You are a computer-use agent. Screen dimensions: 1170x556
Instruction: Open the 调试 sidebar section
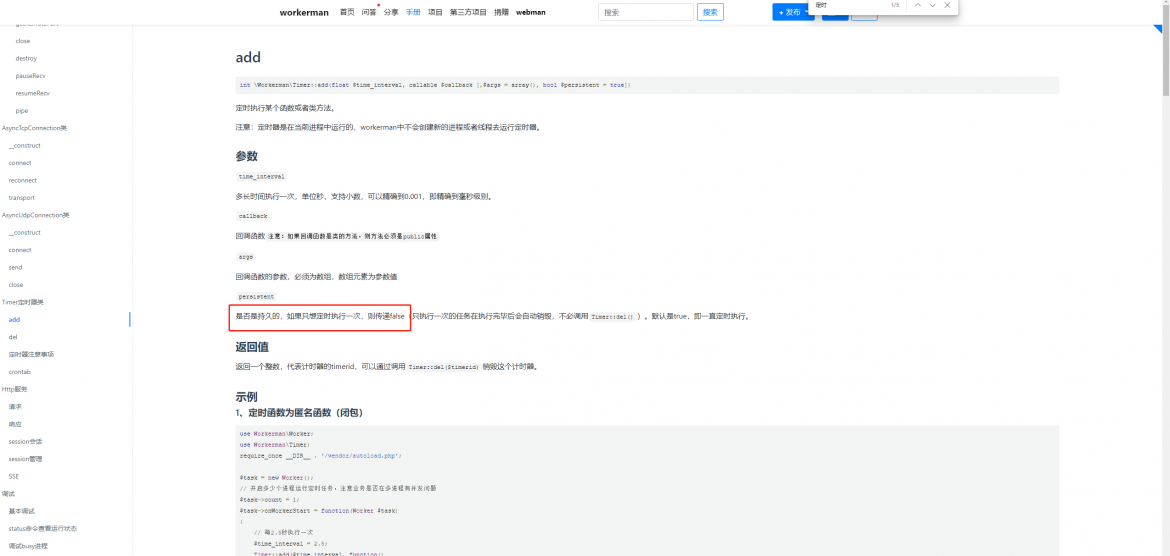click(8, 493)
